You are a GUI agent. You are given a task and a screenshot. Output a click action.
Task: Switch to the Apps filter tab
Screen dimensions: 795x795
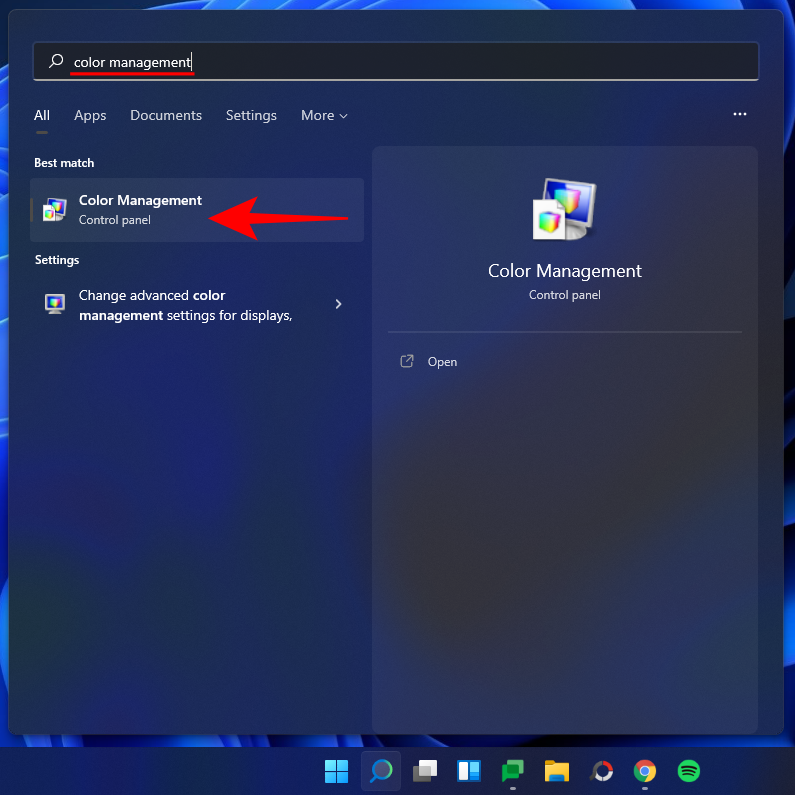tap(90, 116)
